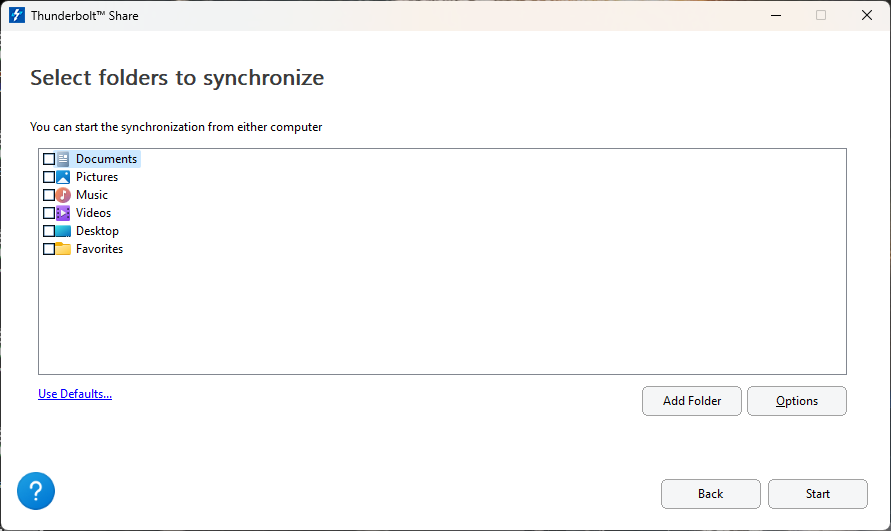891x531 pixels.
Task: Click the yellow Favorites folder icon
Action: coord(63,249)
